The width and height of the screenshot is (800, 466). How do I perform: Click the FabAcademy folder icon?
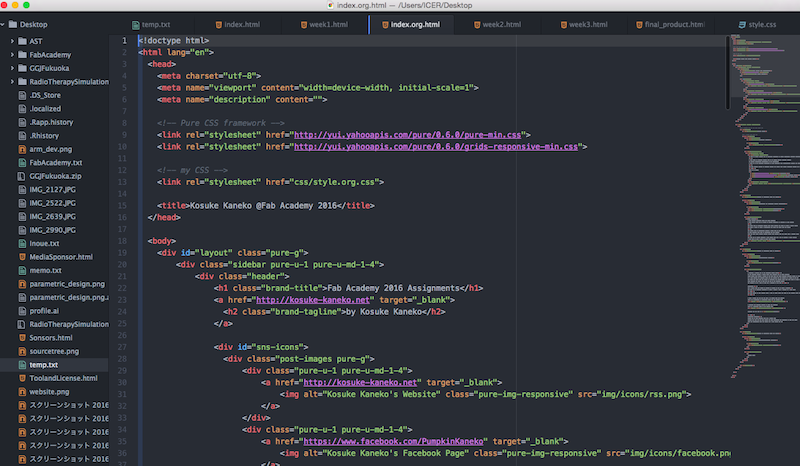coord(22,55)
